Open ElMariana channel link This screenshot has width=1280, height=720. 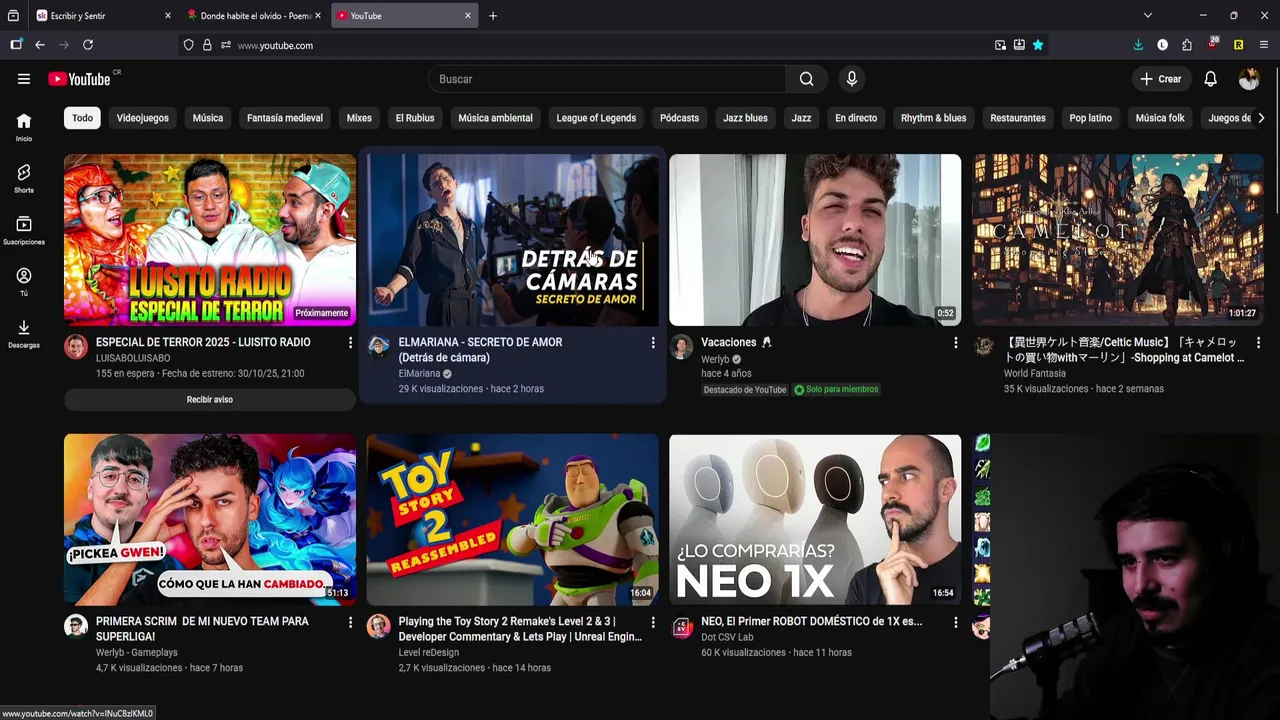click(419, 374)
